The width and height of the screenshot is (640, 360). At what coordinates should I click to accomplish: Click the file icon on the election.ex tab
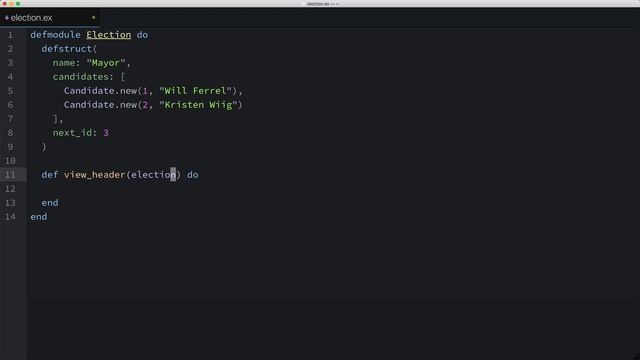pos(7,18)
